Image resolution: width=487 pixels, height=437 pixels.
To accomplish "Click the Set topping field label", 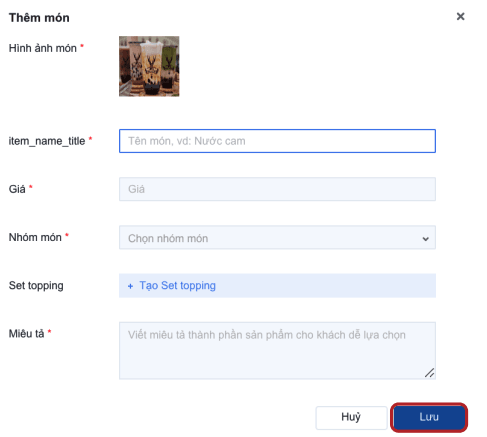I will [36, 286].
